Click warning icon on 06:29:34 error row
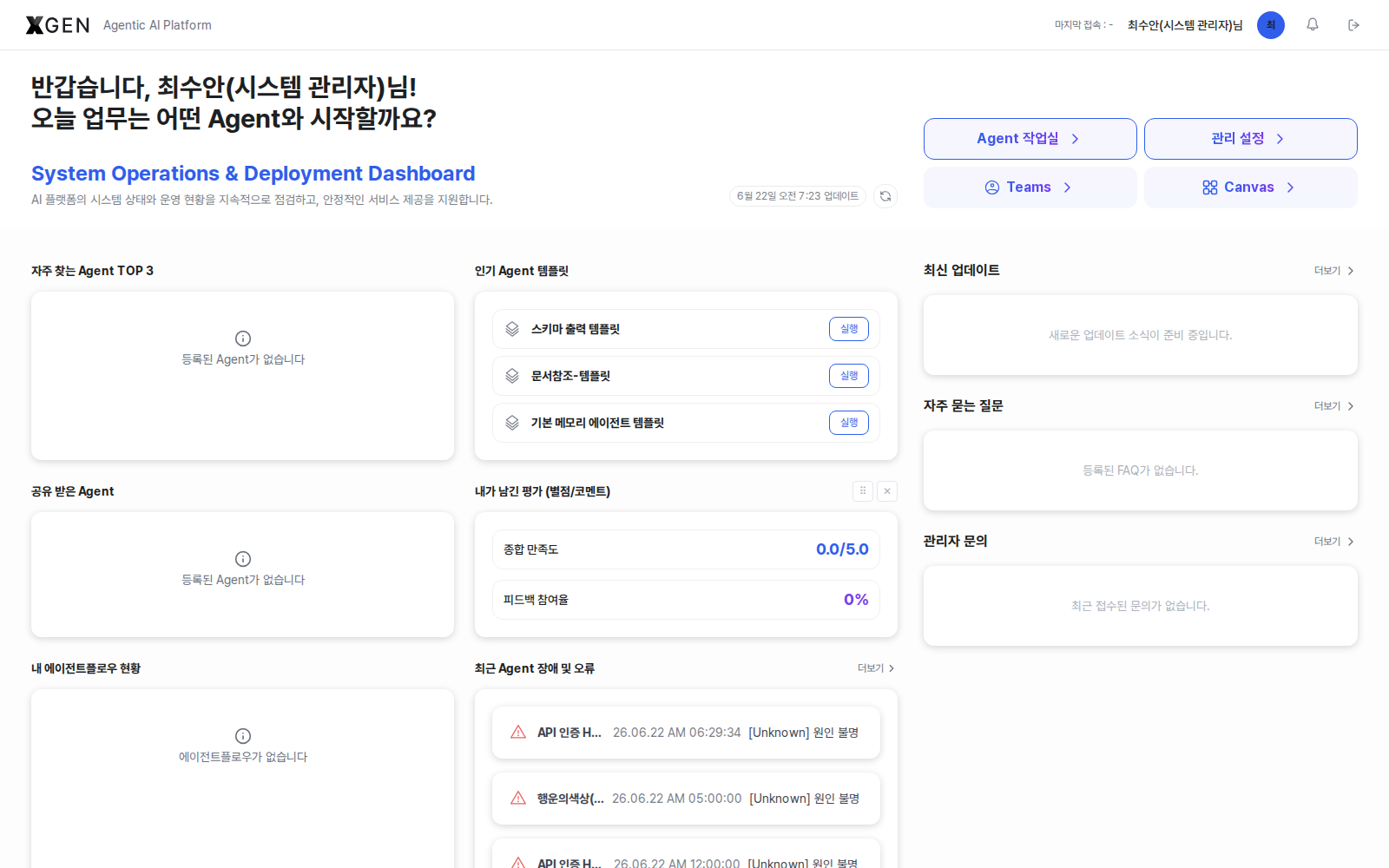The width and height of the screenshot is (1389, 868). tap(518, 733)
